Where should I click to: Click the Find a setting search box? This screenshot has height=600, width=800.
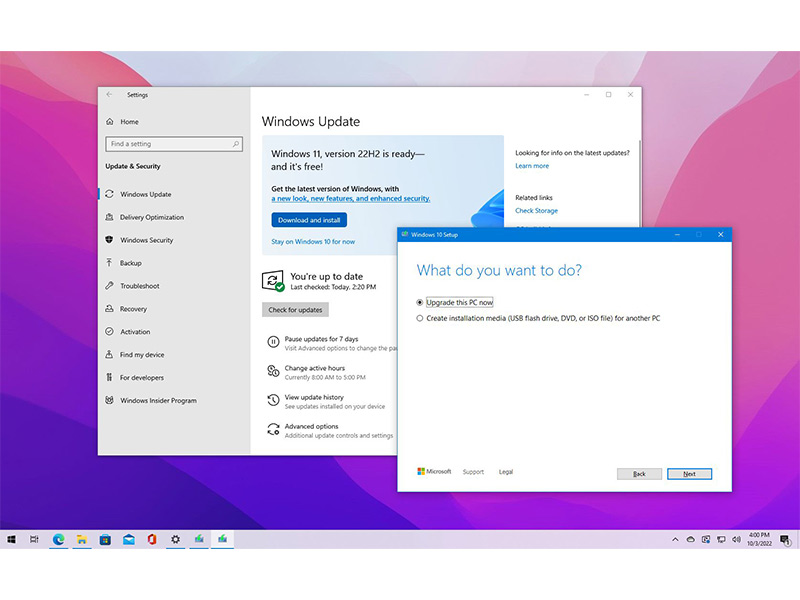[x=174, y=144]
